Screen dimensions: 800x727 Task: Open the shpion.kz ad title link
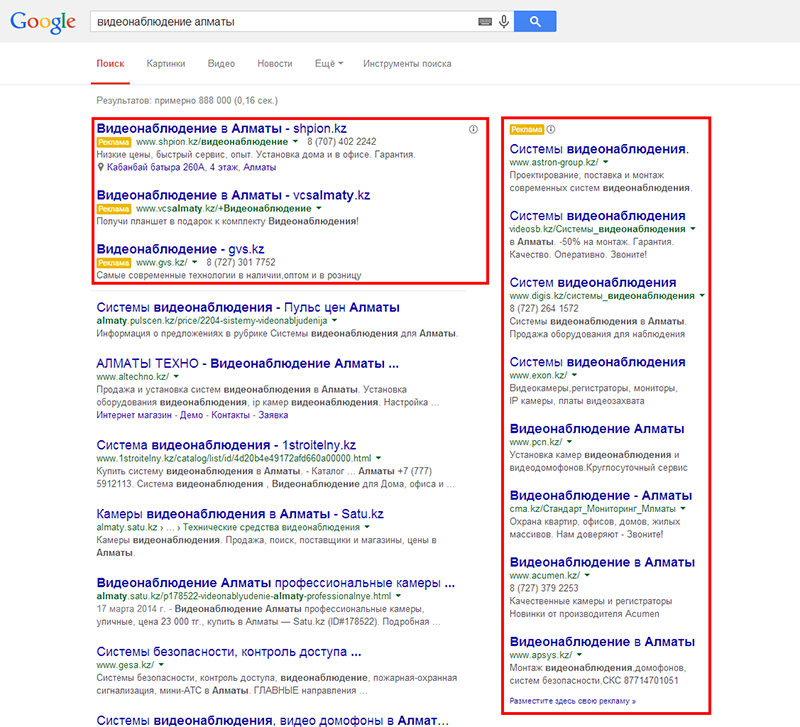tap(221, 129)
